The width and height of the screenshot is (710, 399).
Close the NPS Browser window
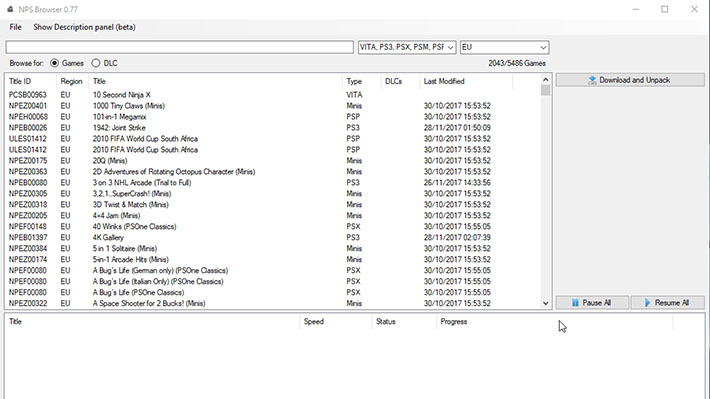(x=694, y=9)
